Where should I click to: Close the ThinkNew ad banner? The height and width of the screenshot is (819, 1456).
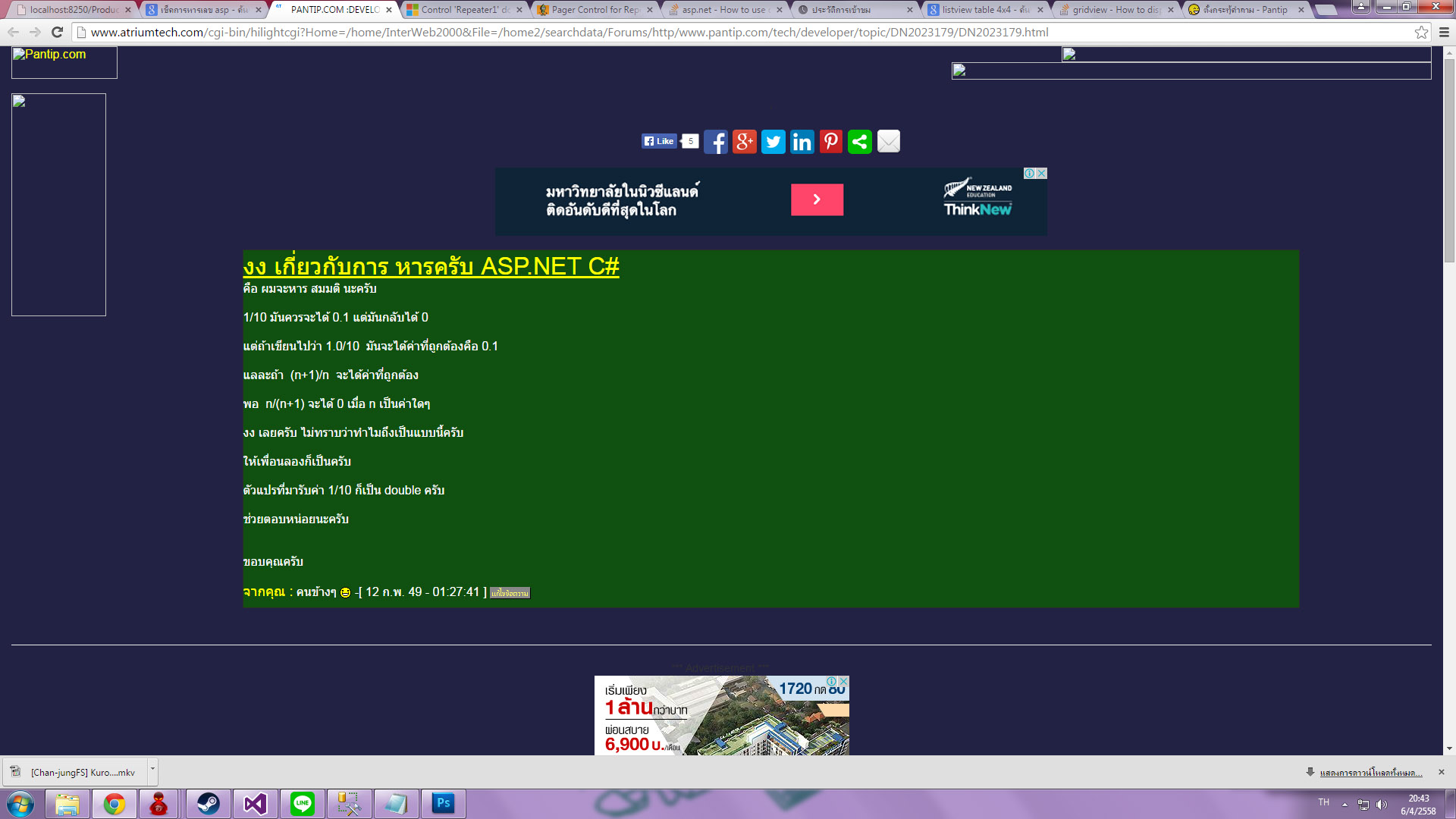coord(1042,173)
